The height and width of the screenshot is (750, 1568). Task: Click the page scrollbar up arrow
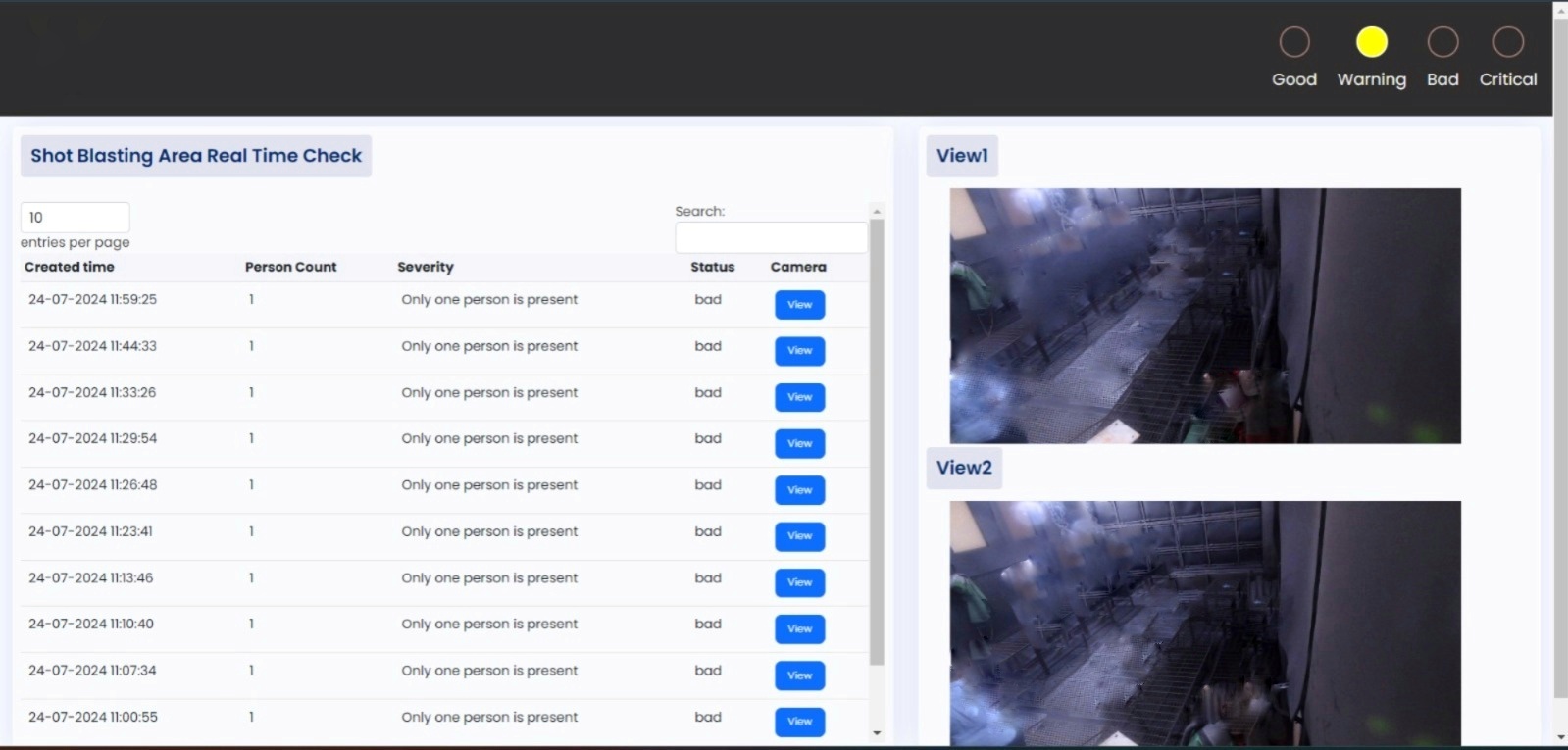[x=1560, y=11]
